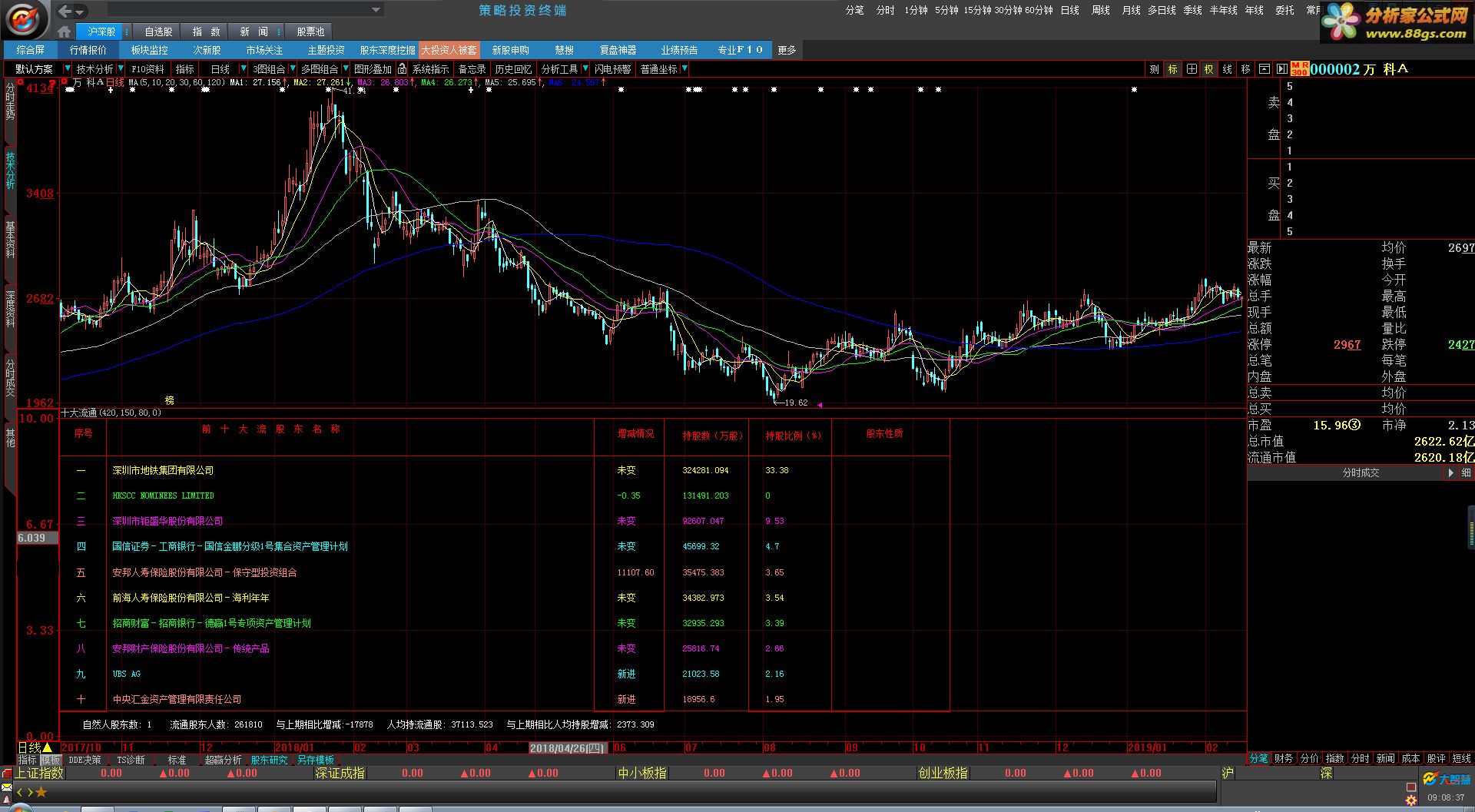
Task: Select the DDE决策 bottom tab
Action: point(85,760)
